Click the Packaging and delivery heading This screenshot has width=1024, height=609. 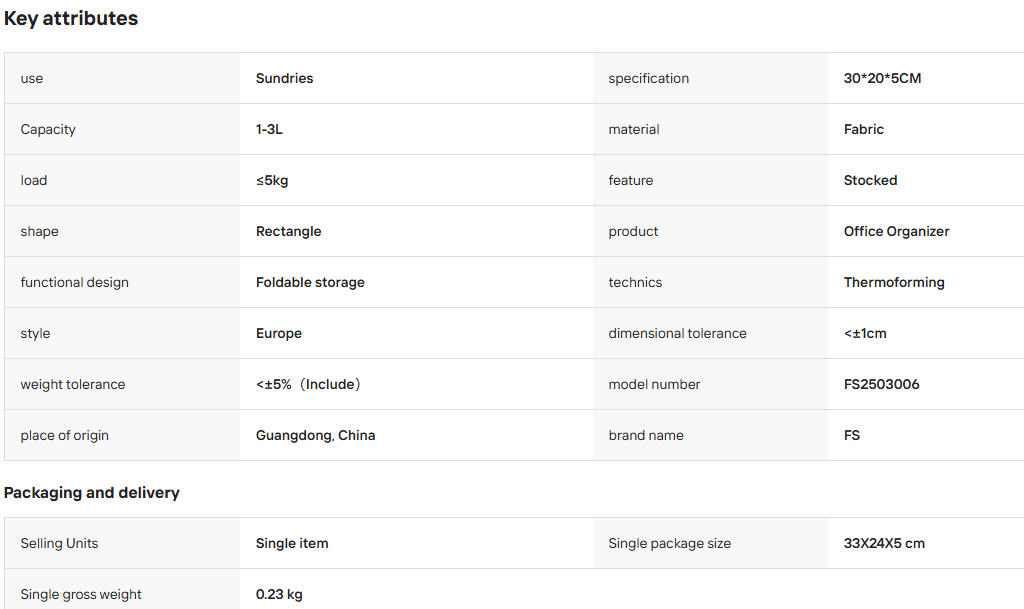pos(91,493)
